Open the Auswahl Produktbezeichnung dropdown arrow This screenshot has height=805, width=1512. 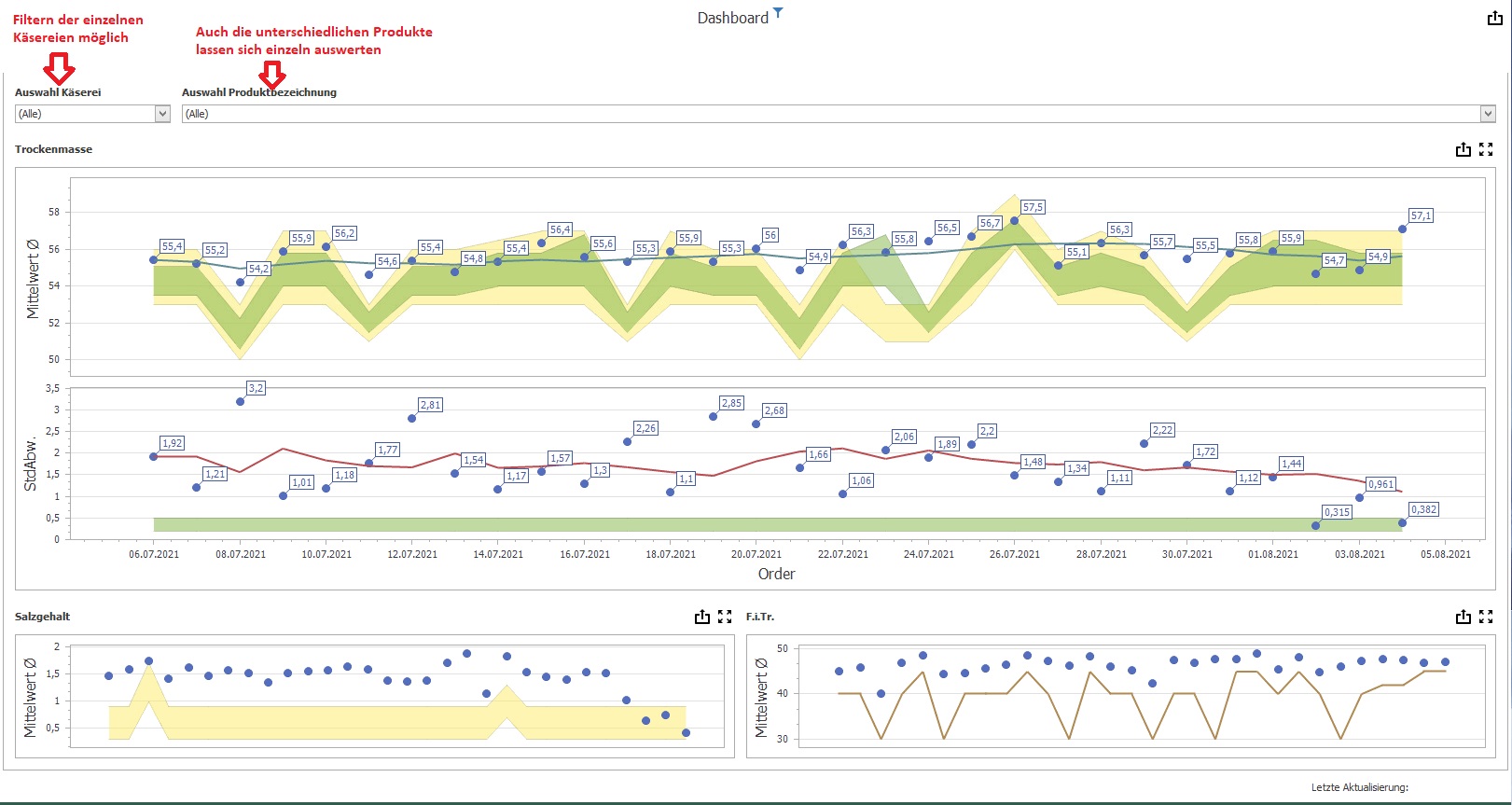click(1488, 114)
